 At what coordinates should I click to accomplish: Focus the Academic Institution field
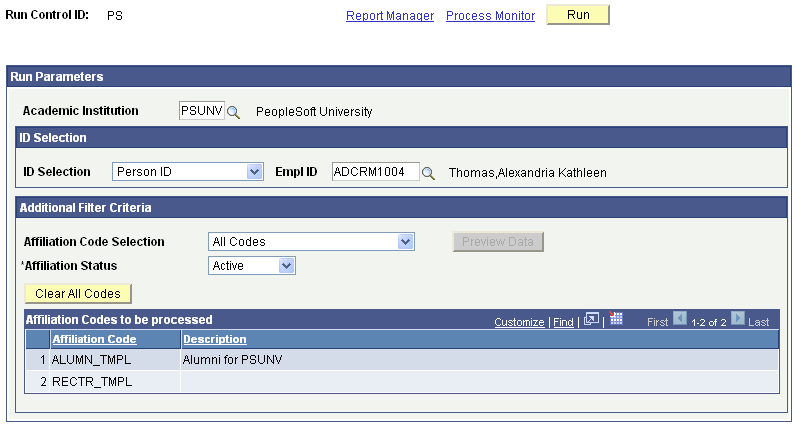tap(202, 111)
